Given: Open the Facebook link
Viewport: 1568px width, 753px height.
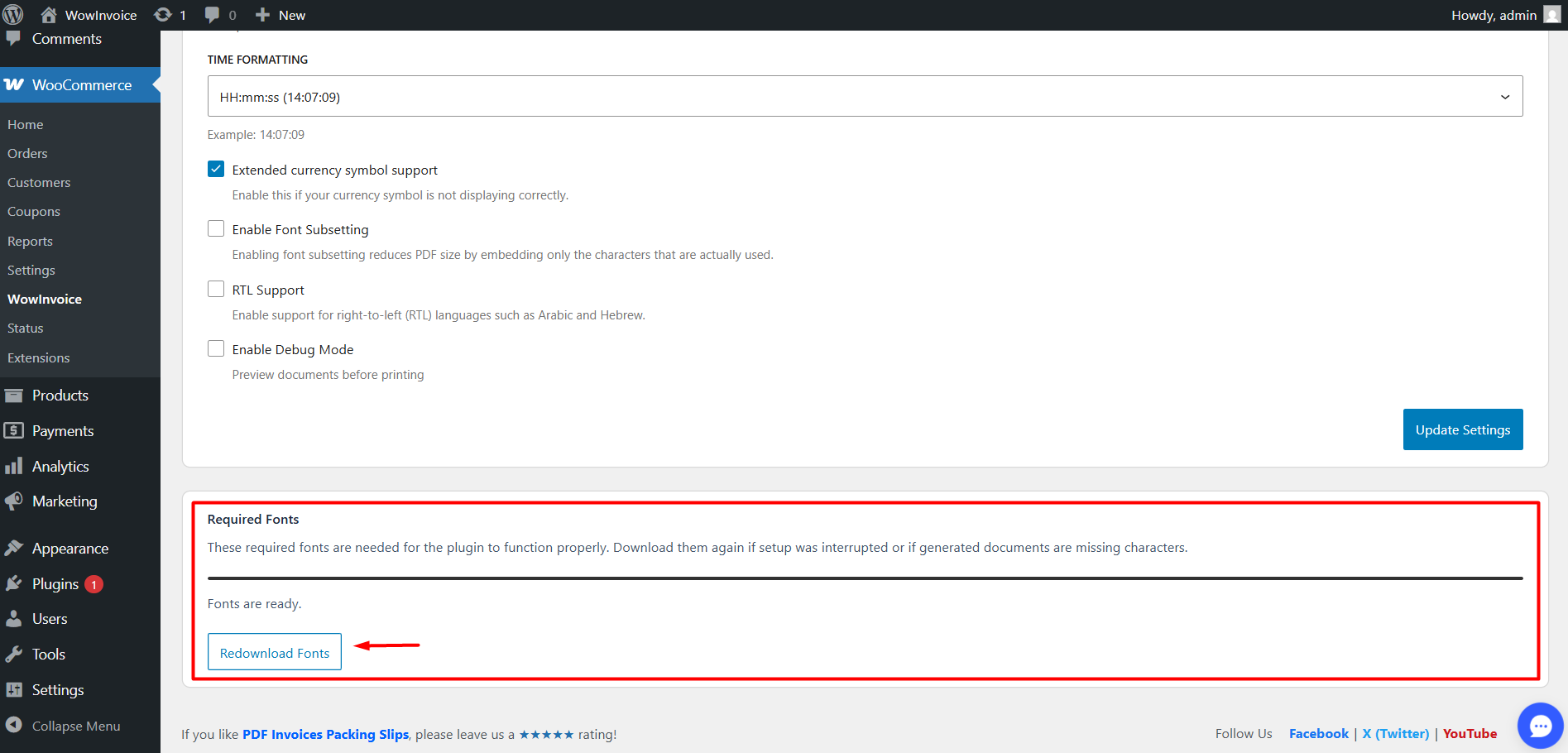Looking at the screenshot, I should [x=1319, y=734].
